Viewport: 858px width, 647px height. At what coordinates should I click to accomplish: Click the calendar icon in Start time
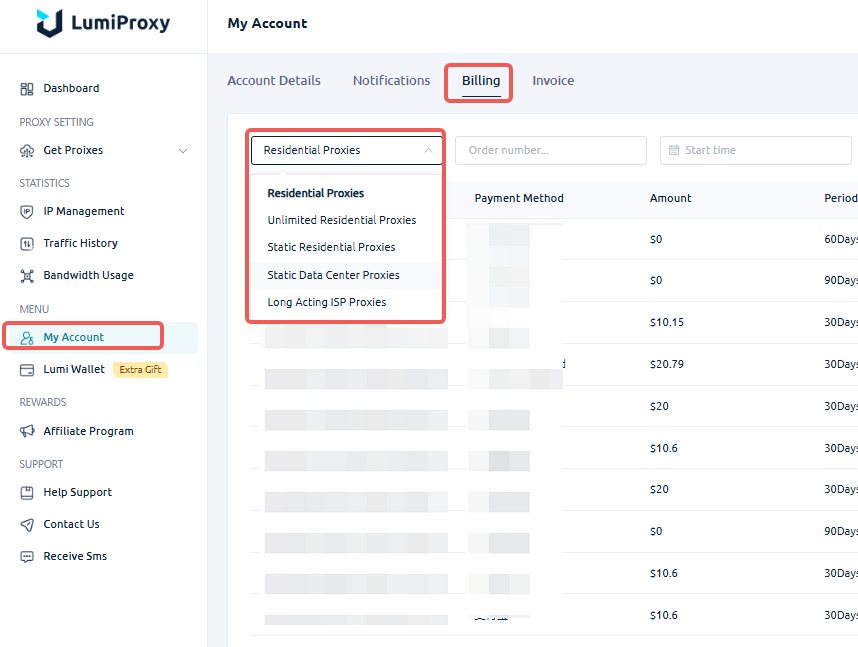(x=674, y=150)
